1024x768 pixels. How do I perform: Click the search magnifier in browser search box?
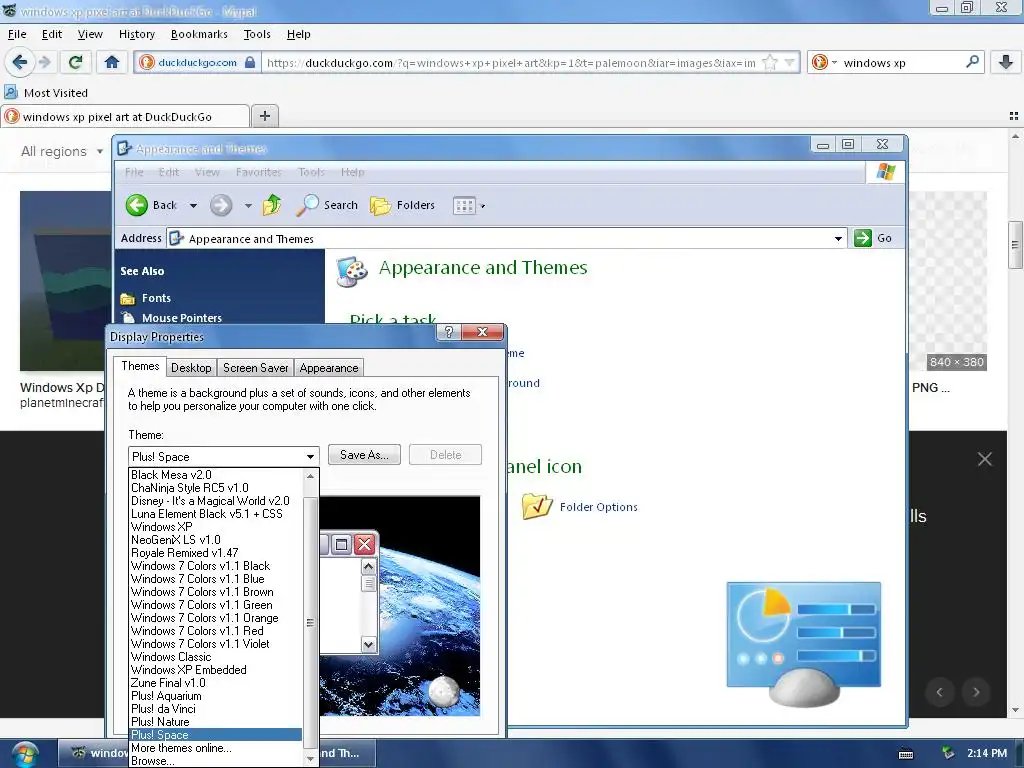pyautogui.click(x=972, y=62)
